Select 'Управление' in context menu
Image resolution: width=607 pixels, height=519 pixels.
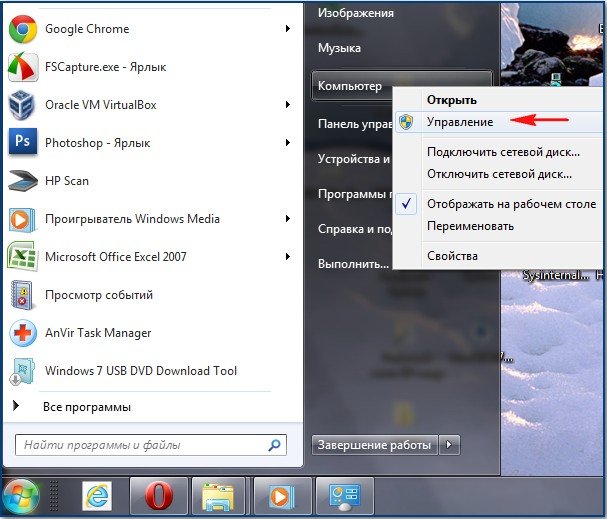pos(459,121)
